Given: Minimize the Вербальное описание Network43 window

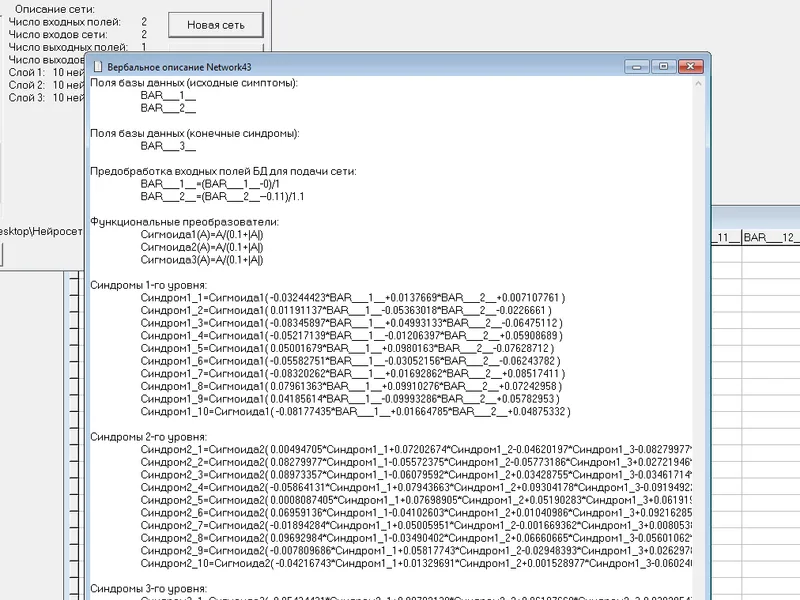Looking at the screenshot, I should click(637, 66).
